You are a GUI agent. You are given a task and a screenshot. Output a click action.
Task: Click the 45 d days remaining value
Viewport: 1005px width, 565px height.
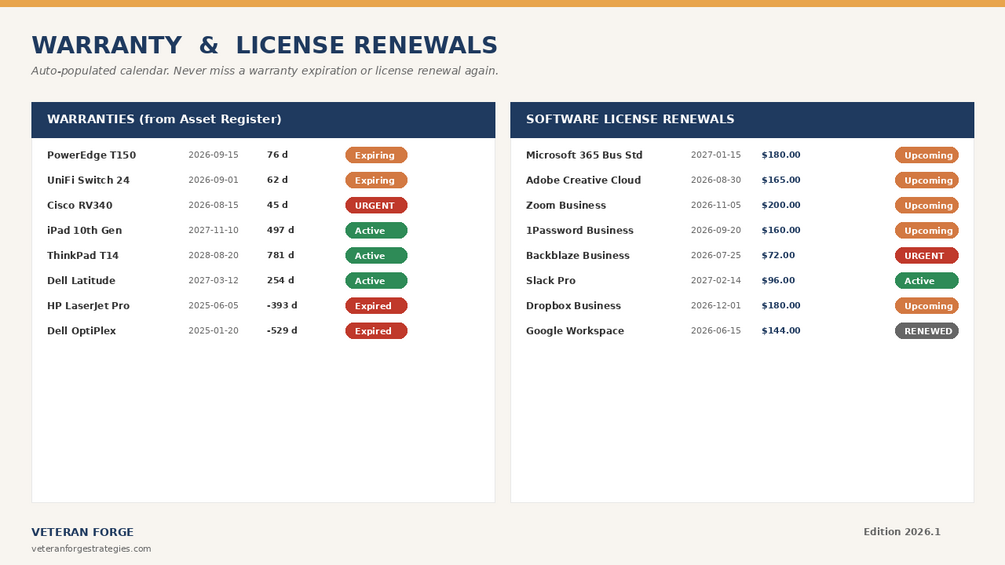point(278,204)
